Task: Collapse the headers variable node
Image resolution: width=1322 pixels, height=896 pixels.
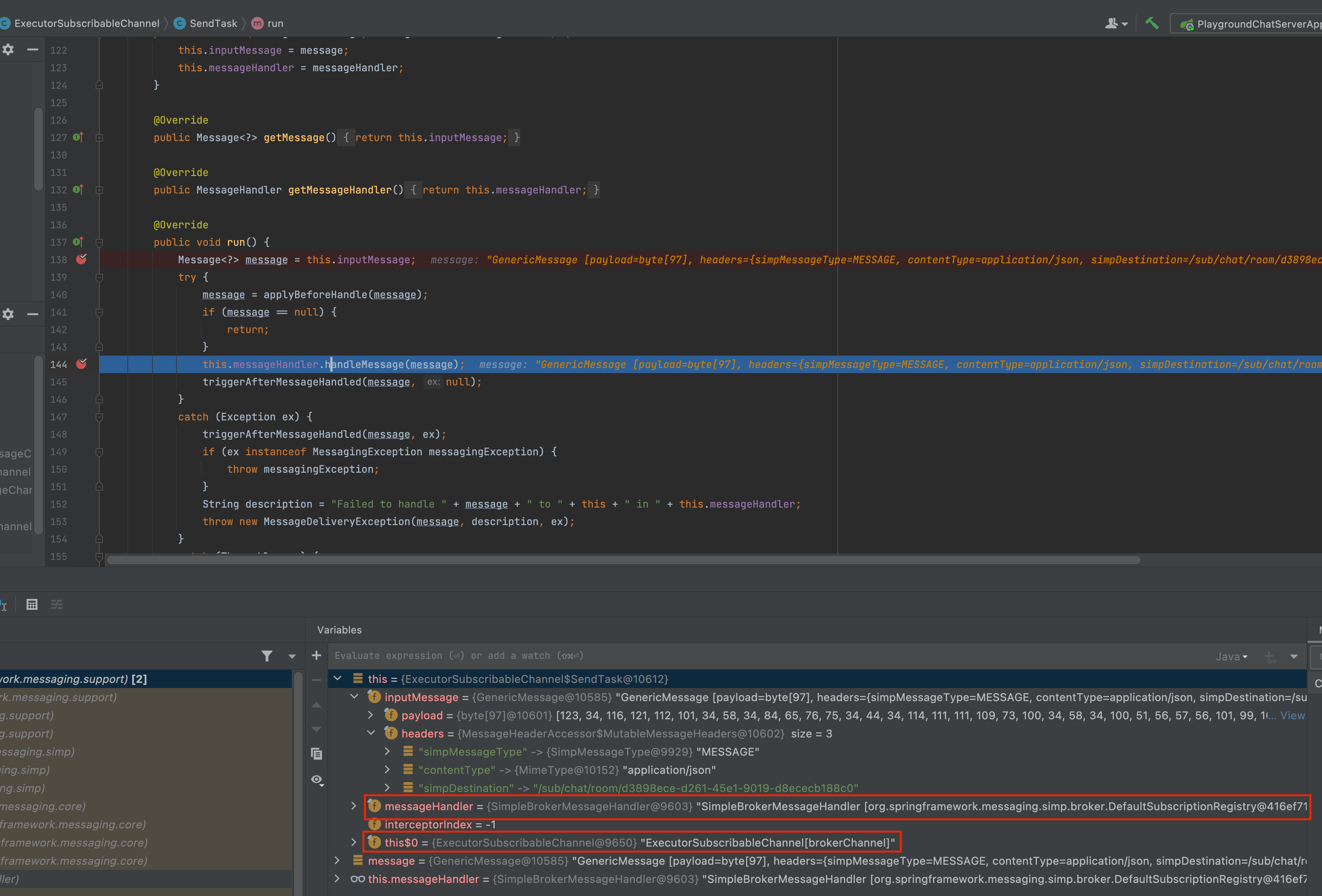Action: click(371, 733)
